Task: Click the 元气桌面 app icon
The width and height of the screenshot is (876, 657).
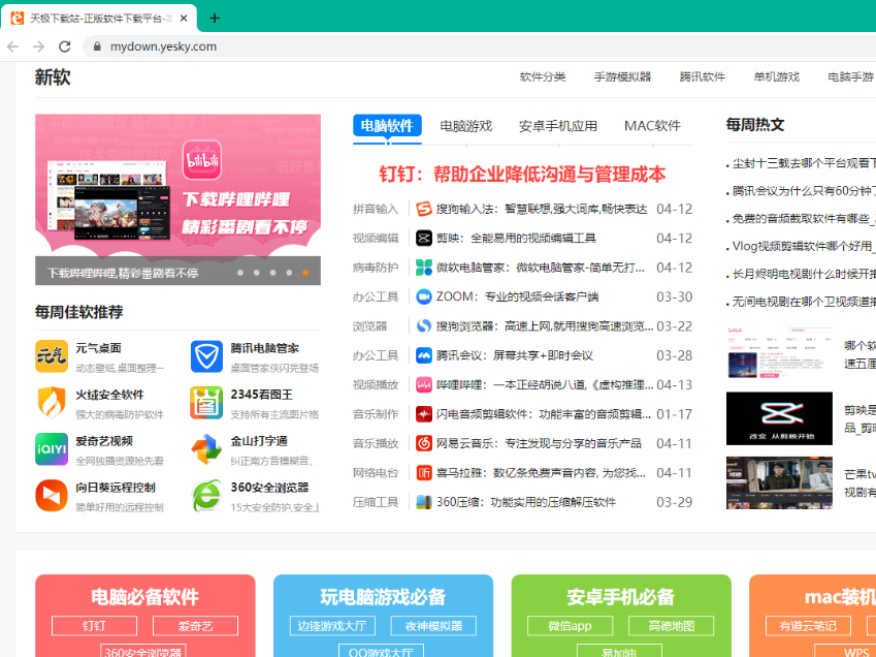Action: tap(51, 356)
